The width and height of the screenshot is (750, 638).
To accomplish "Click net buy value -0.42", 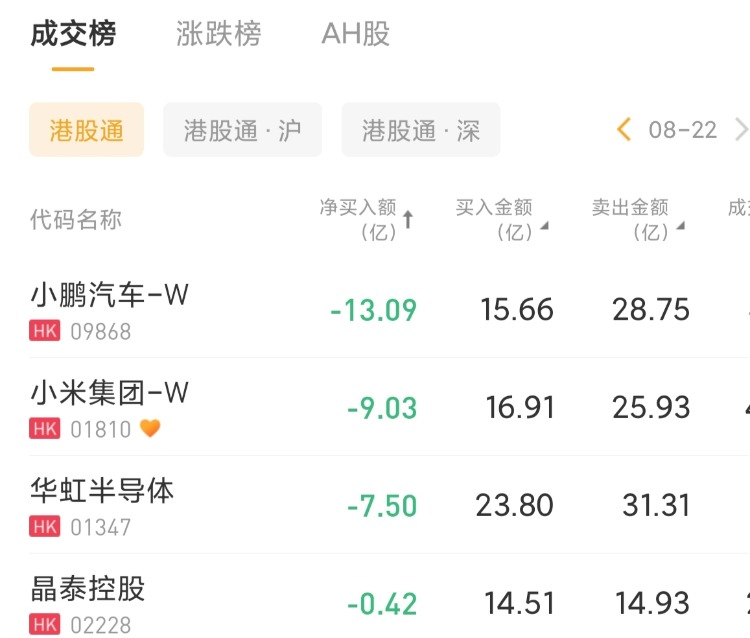I will (382, 604).
